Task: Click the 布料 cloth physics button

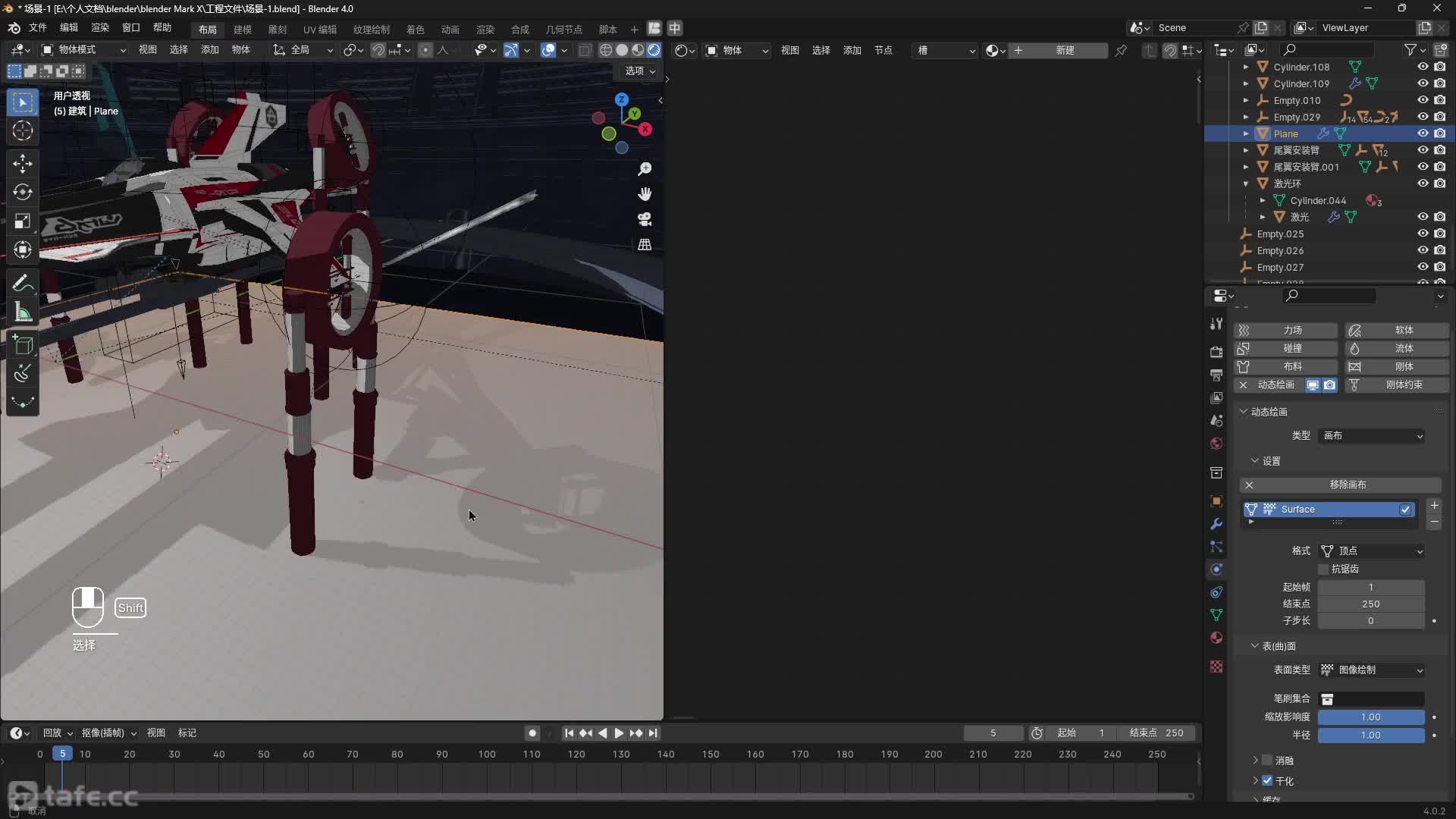Action: point(1285,367)
